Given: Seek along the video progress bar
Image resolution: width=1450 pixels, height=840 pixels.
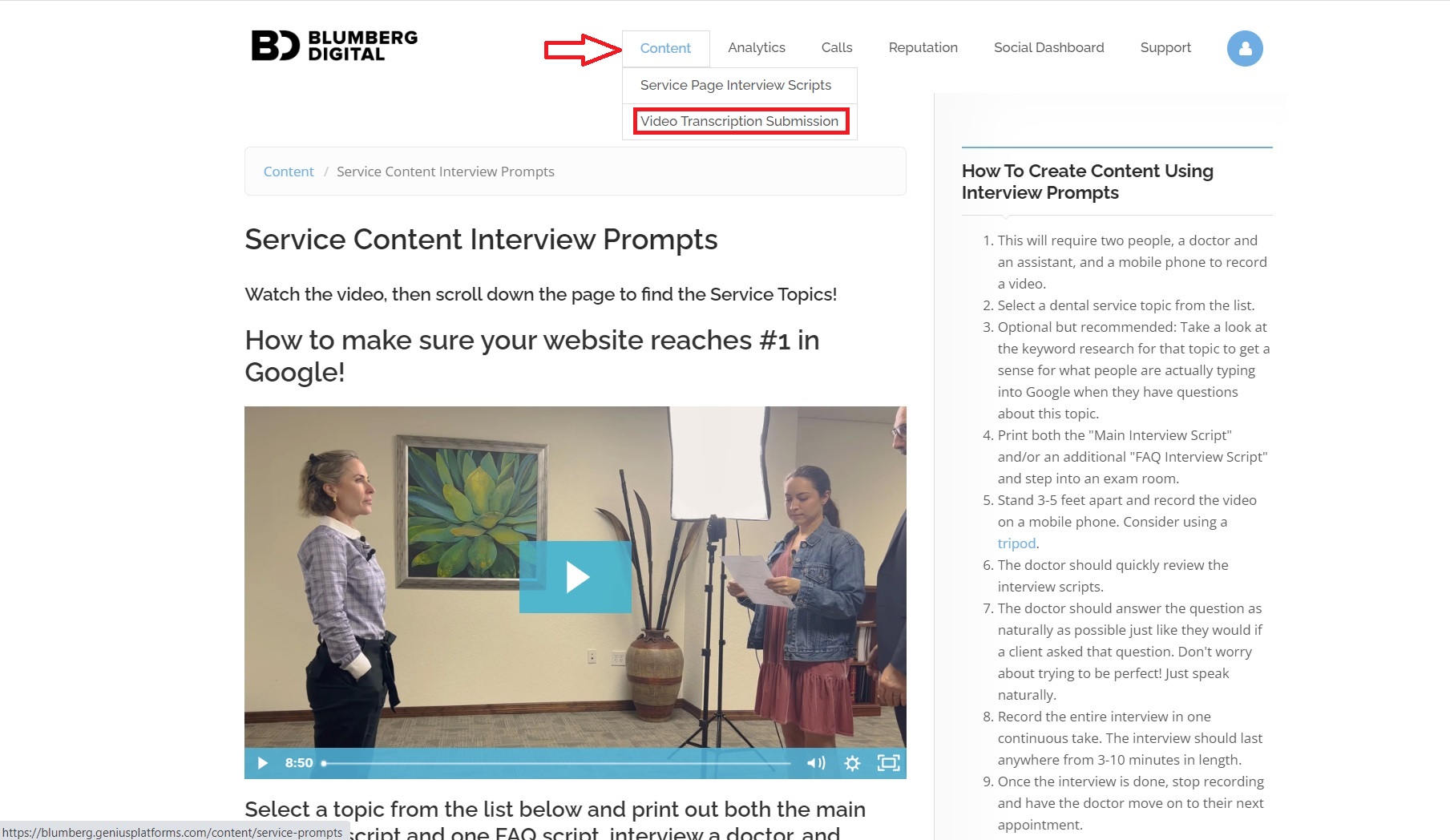Looking at the screenshot, I should [556, 763].
